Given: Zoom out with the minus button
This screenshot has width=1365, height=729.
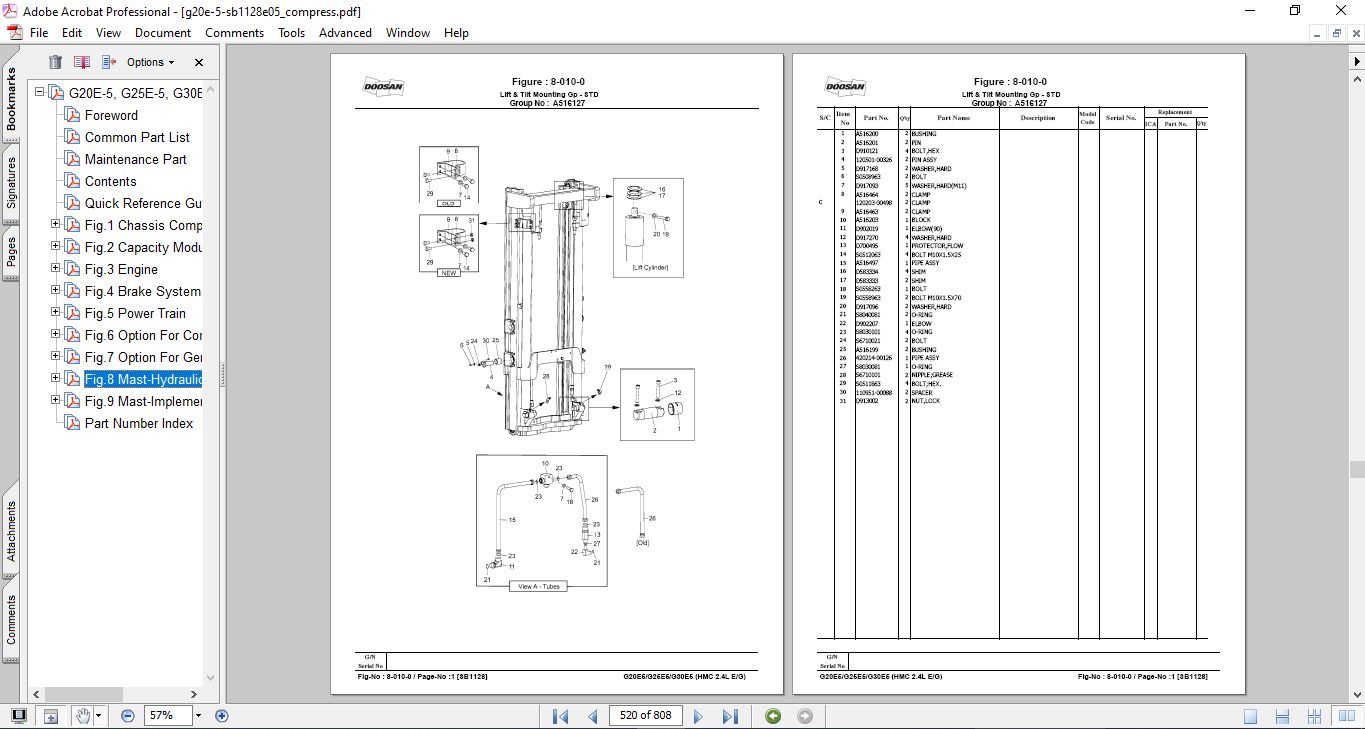Looking at the screenshot, I should click(128, 716).
